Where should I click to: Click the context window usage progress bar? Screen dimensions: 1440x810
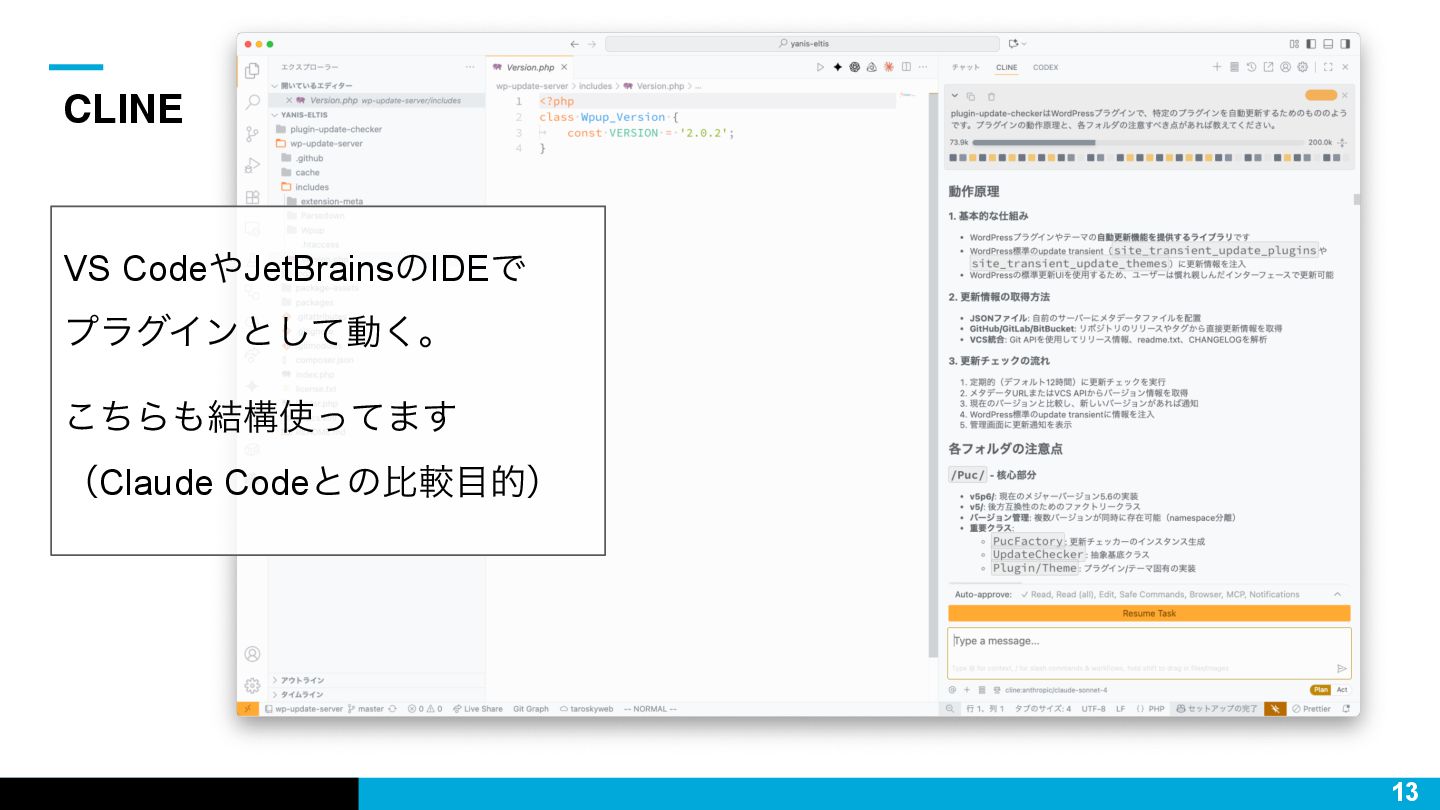[1138, 142]
